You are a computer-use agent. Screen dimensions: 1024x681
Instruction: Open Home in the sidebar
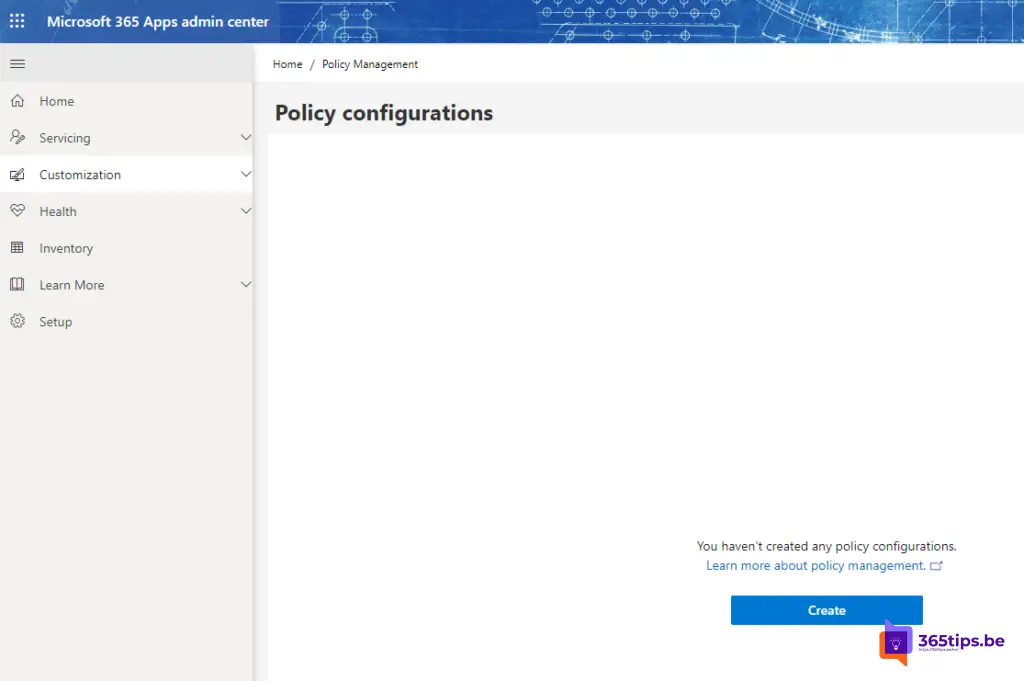coord(126,101)
